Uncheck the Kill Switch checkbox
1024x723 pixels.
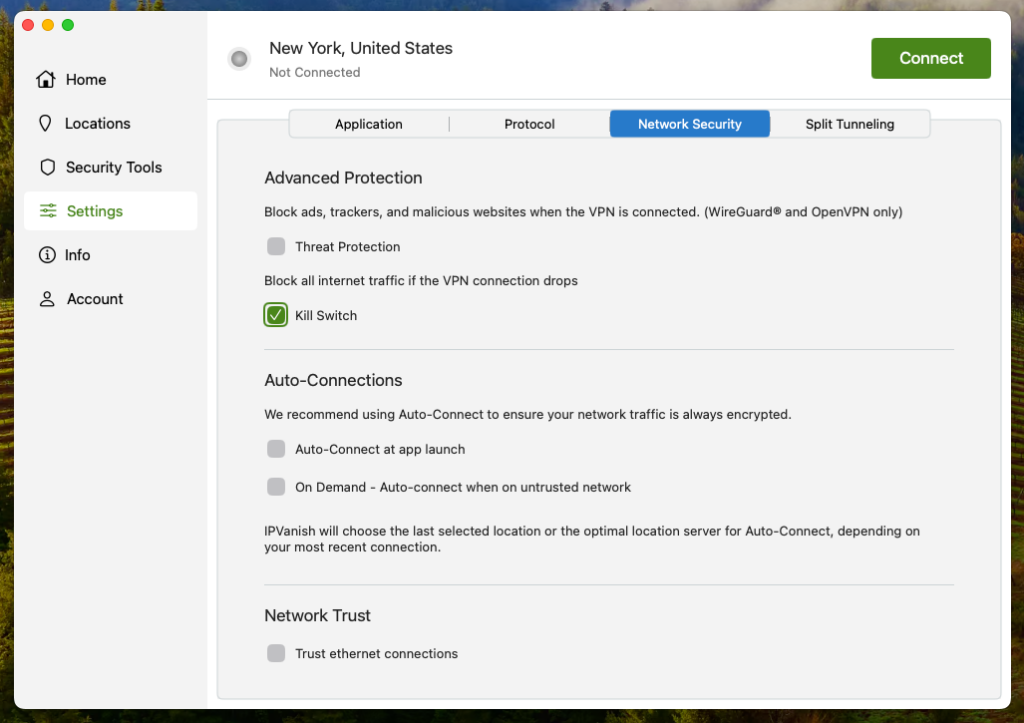[276, 315]
